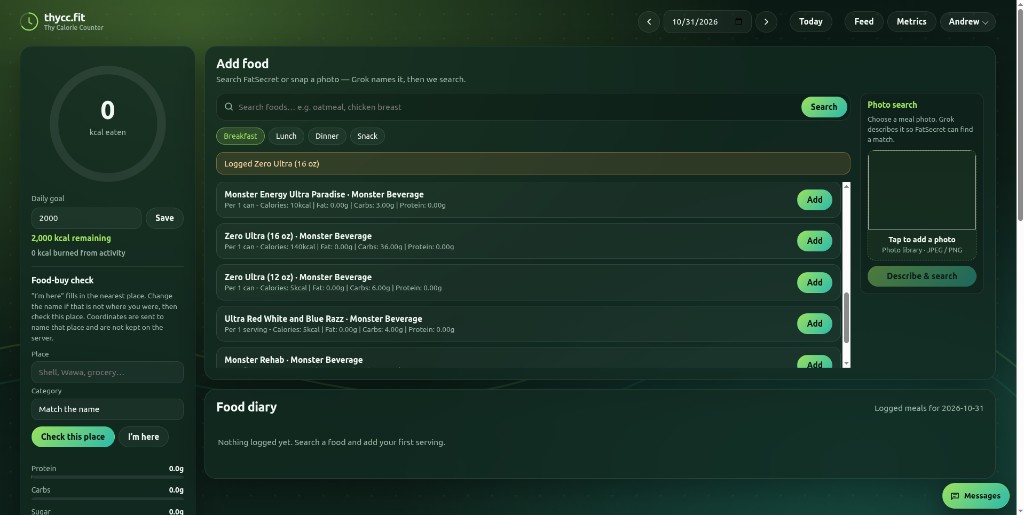Select the Snack meal chip
Viewport: 1024px width, 515px height.
[367, 136]
